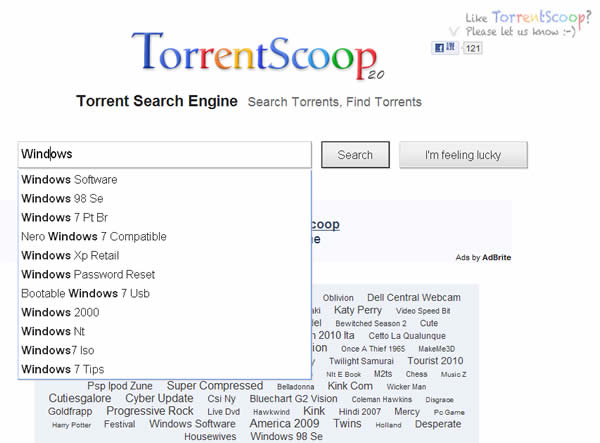Click the 'Music Z' tag

point(453,374)
